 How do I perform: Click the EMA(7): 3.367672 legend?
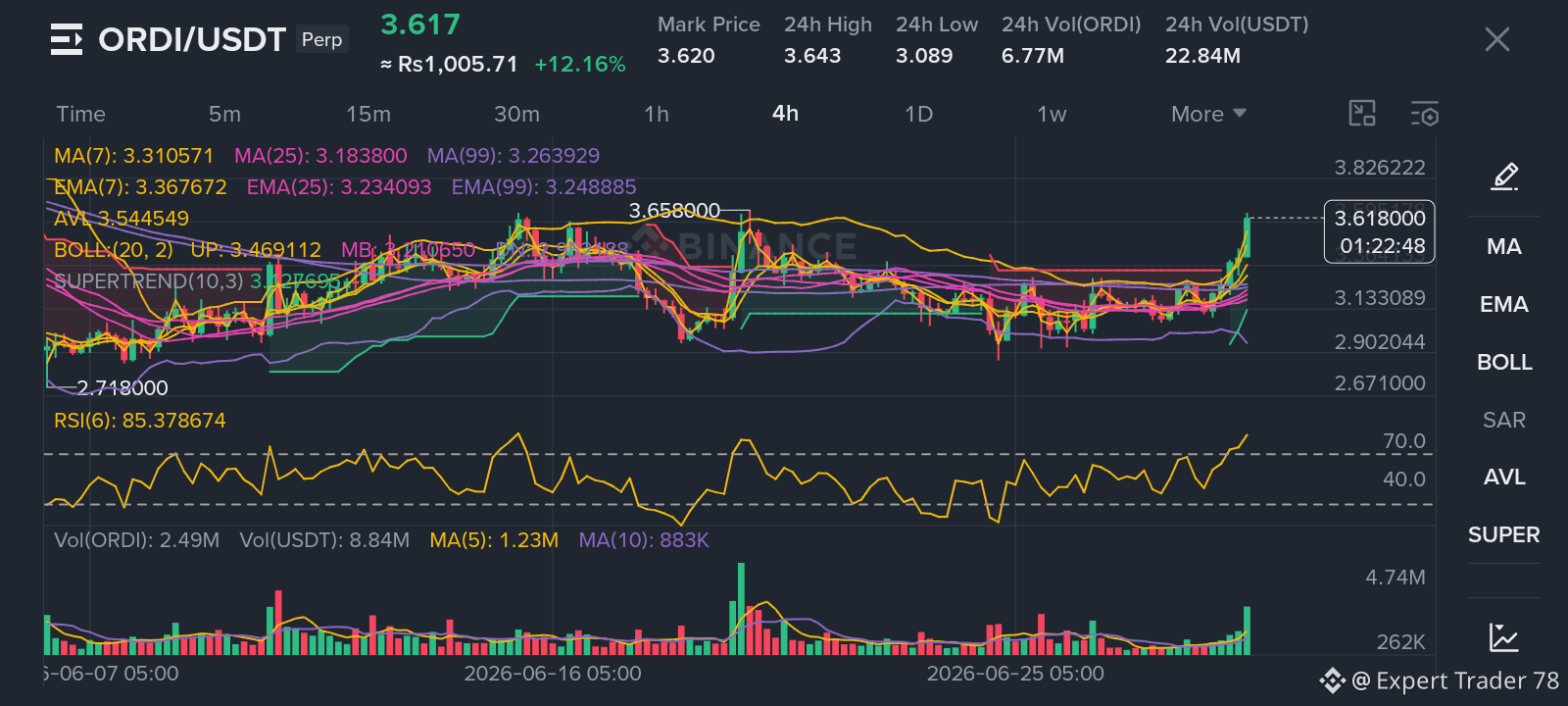tap(140, 186)
